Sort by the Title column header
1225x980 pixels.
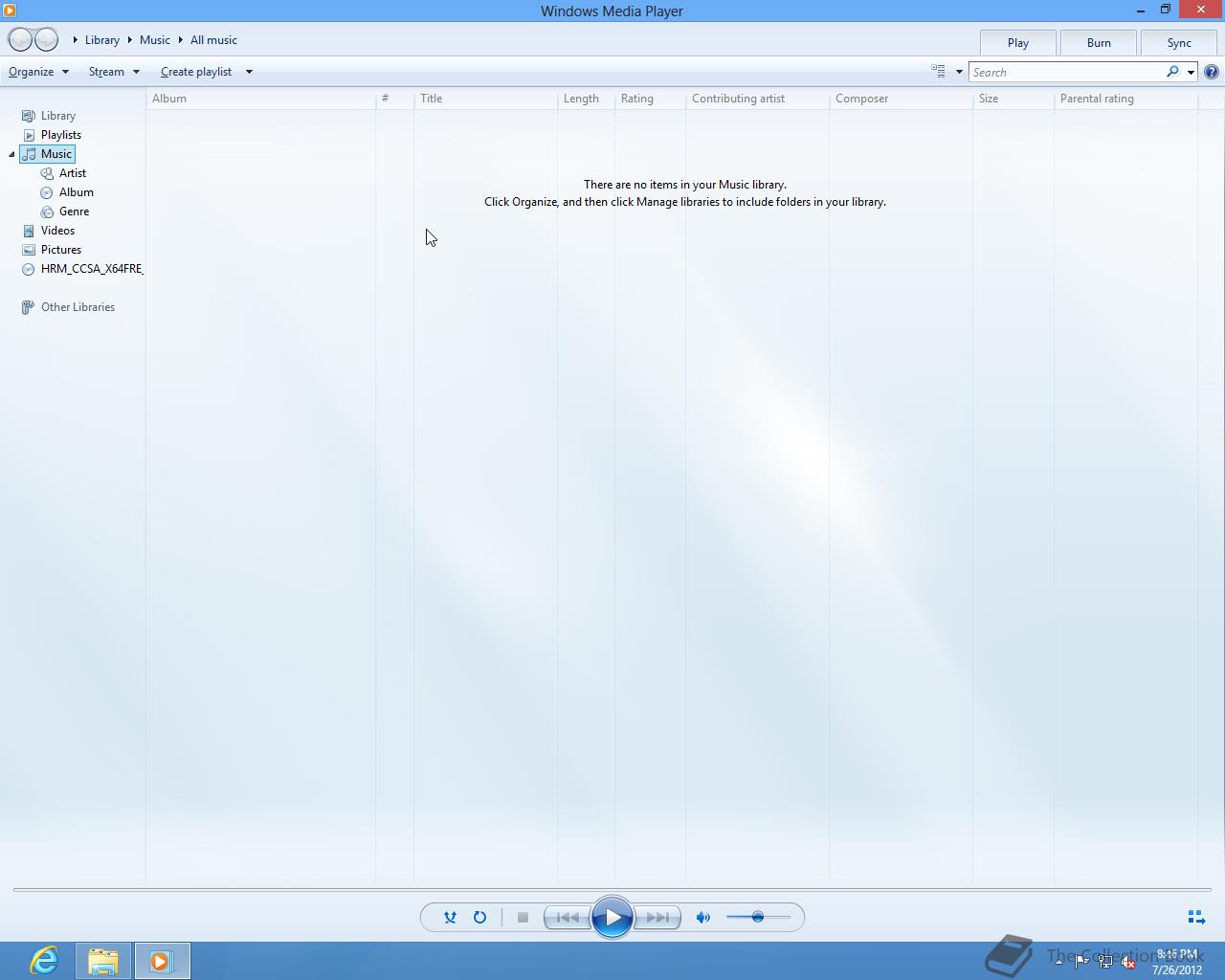486,99
